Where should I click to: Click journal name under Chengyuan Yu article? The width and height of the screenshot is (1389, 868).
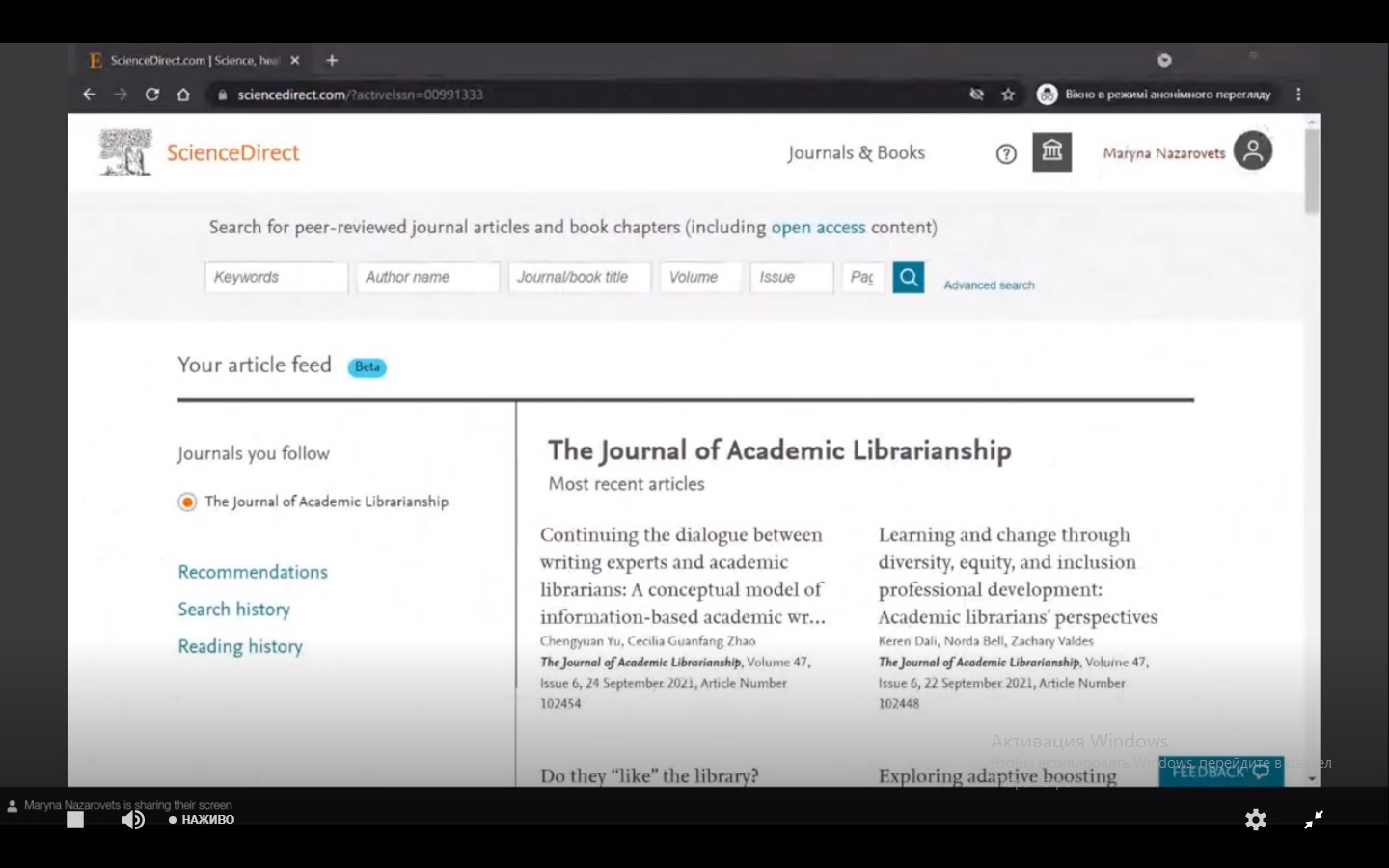point(640,663)
